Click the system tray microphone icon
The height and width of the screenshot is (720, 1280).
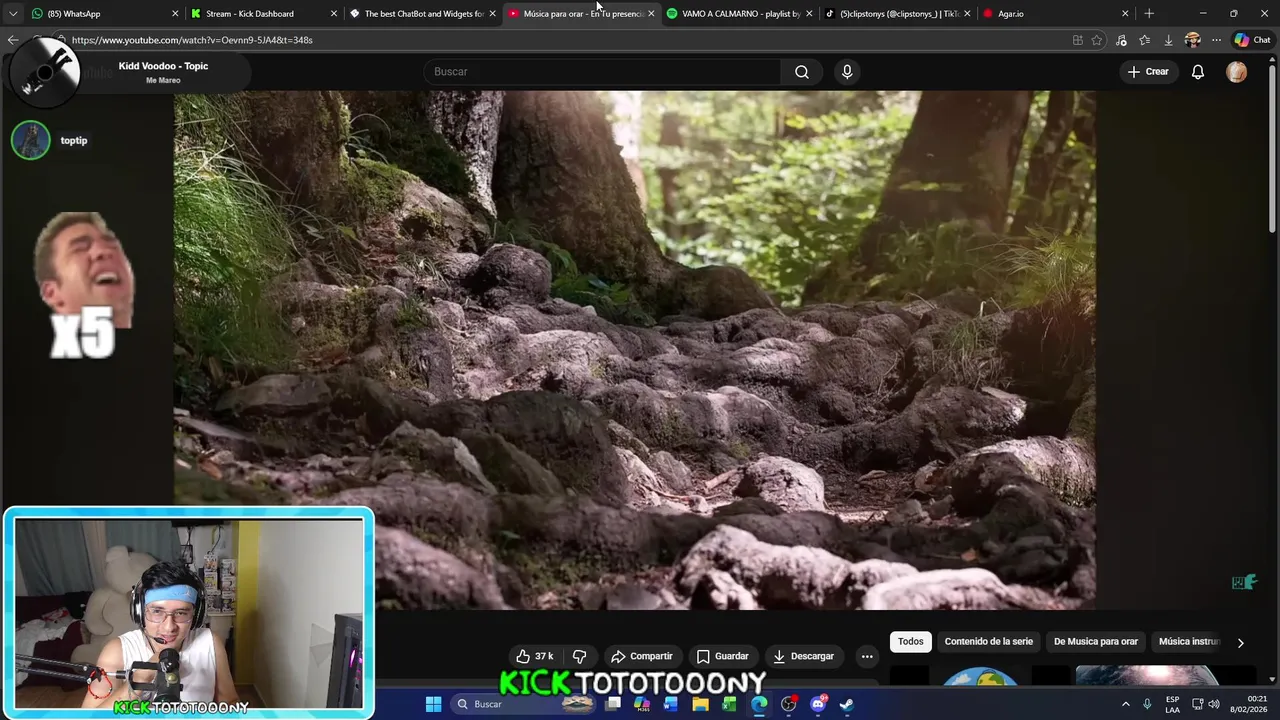click(1147, 704)
